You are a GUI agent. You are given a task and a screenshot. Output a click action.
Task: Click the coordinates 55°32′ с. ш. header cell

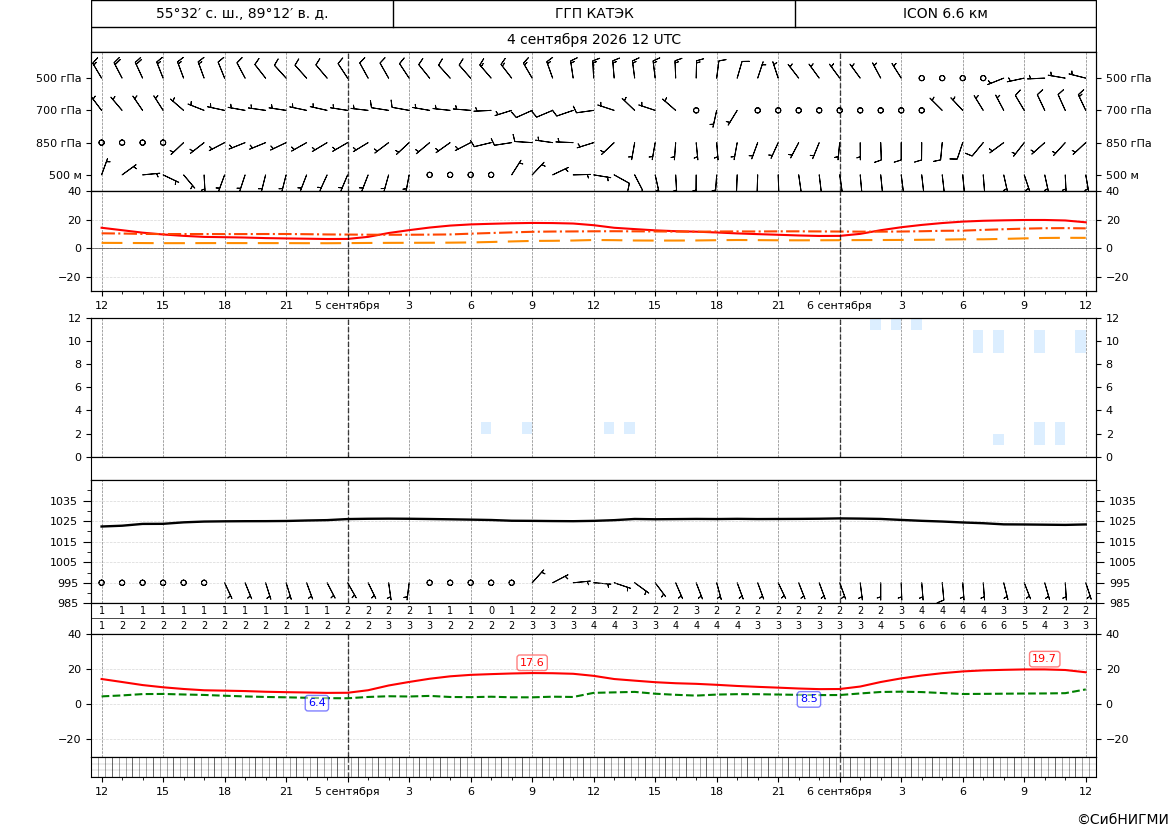pyautogui.click(x=242, y=14)
